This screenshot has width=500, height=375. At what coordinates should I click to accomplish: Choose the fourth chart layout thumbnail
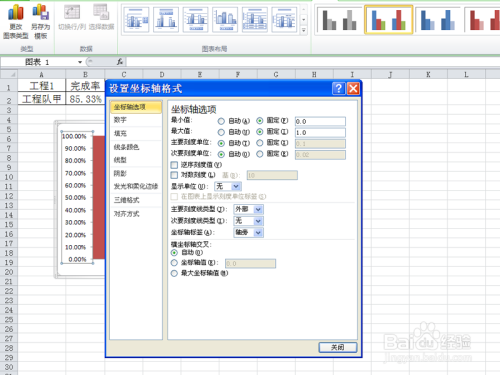click(x=225, y=20)
